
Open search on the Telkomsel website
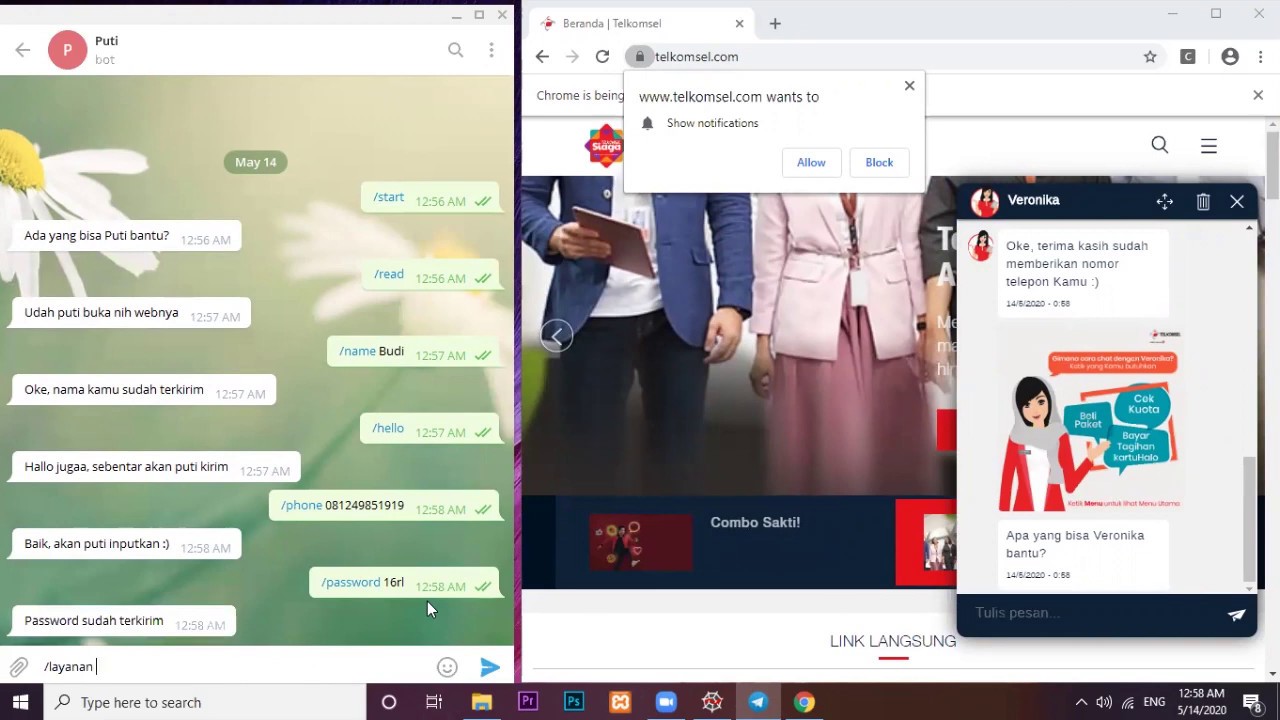click(1160, 145)
